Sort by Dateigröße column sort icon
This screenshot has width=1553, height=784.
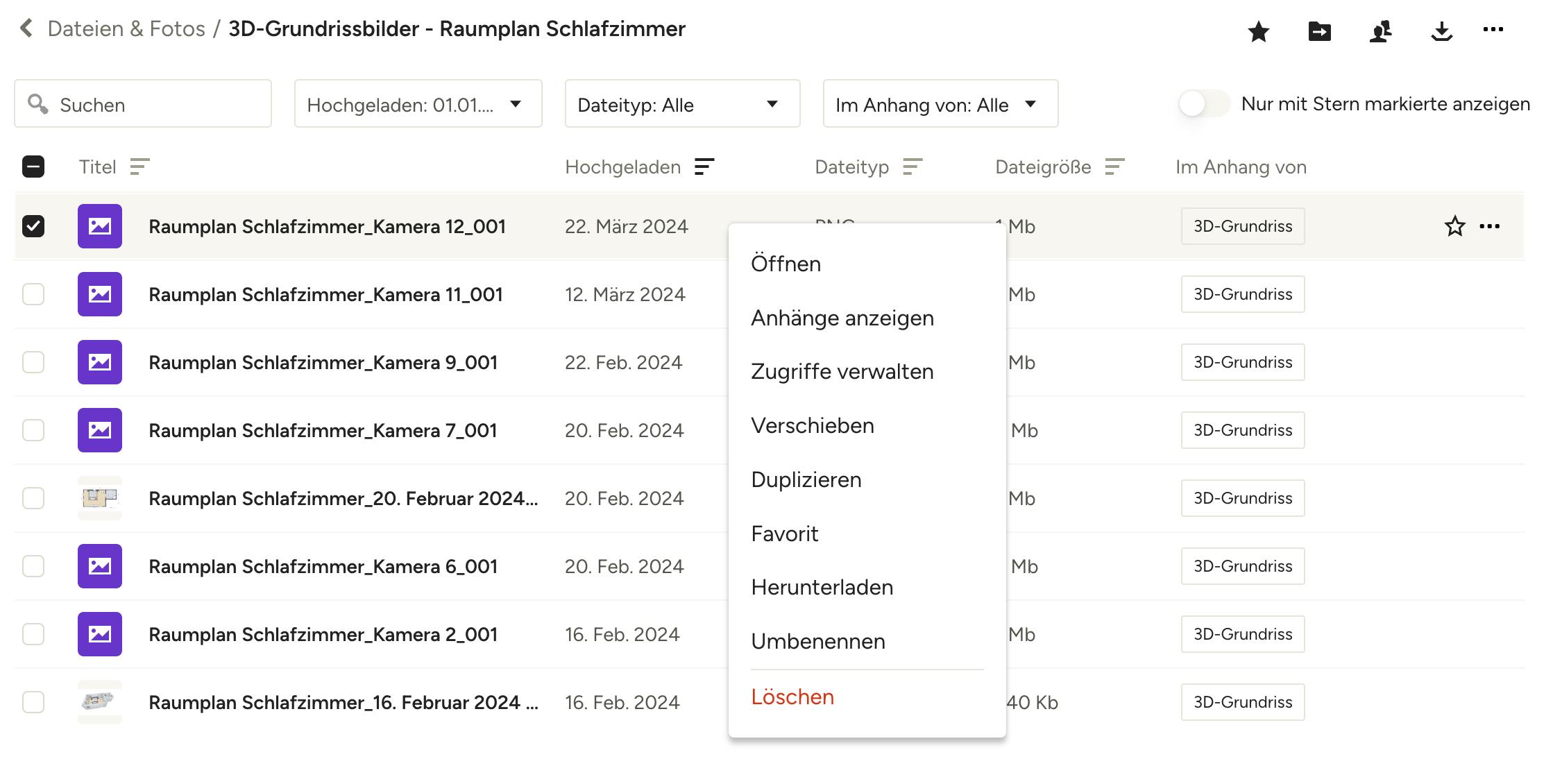(1114, 167)
